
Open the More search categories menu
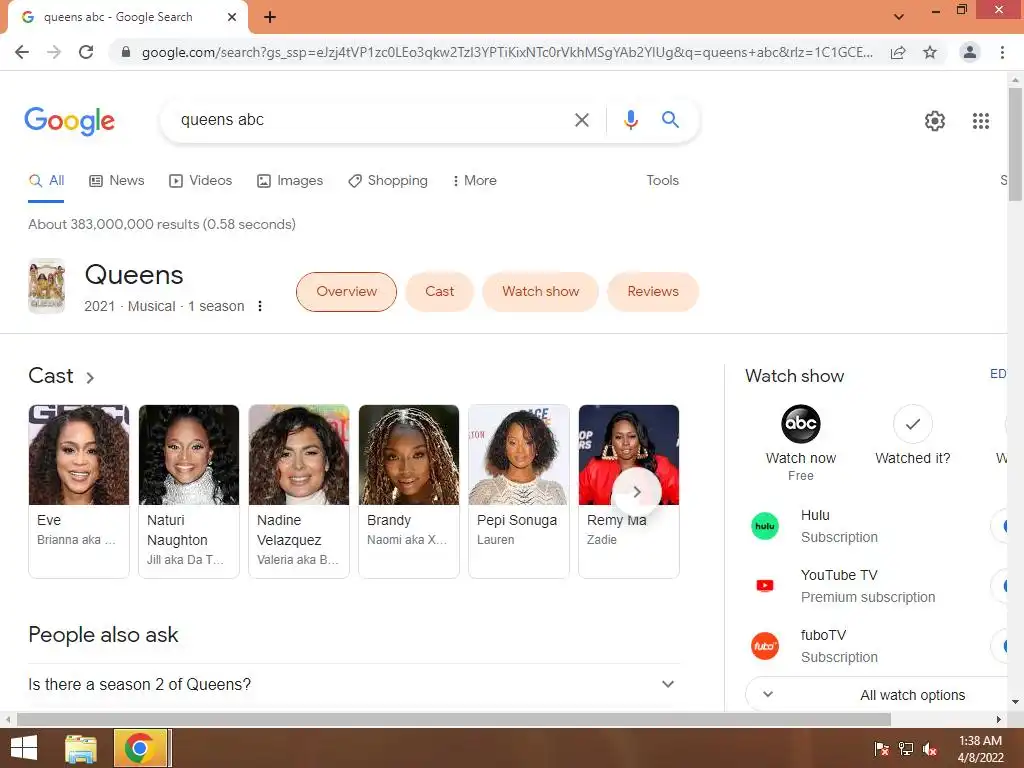474,180
